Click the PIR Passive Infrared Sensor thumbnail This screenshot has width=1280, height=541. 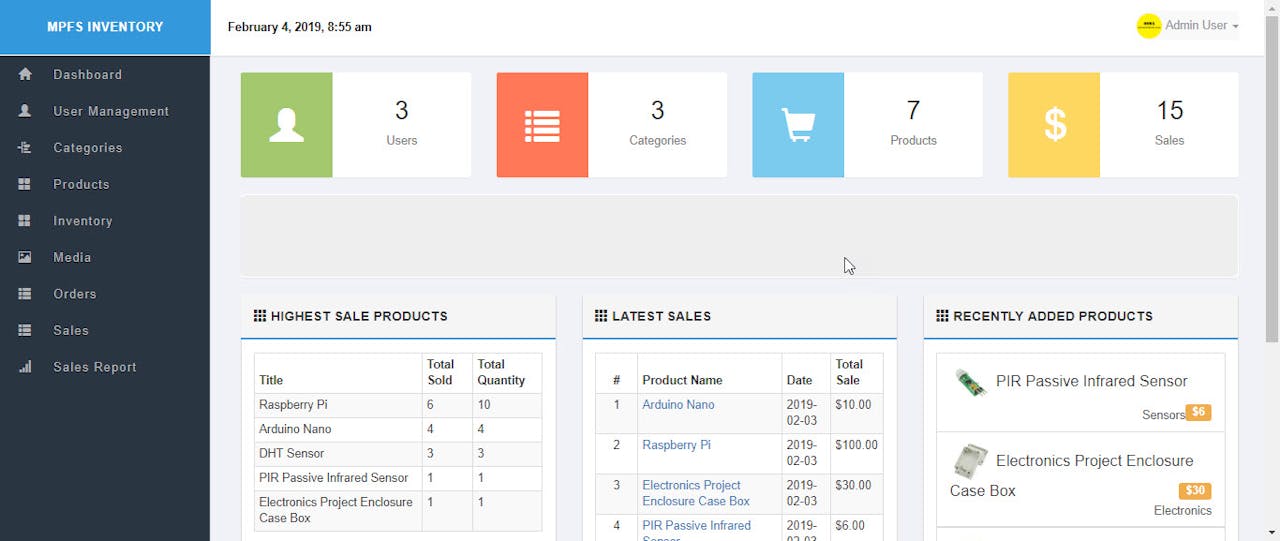(x=969, y=383)
